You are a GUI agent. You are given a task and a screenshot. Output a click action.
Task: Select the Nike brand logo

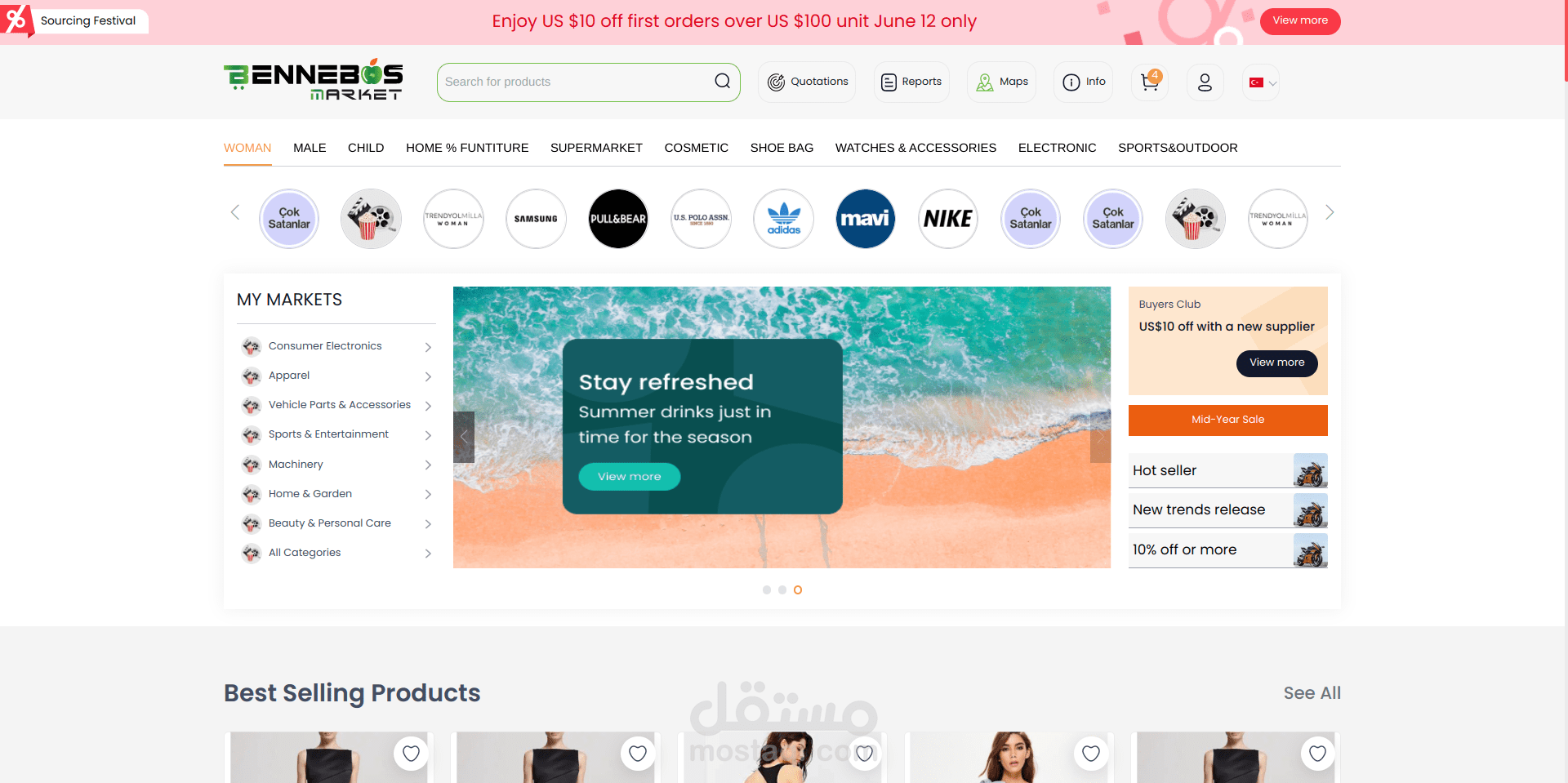coord(947,219)
